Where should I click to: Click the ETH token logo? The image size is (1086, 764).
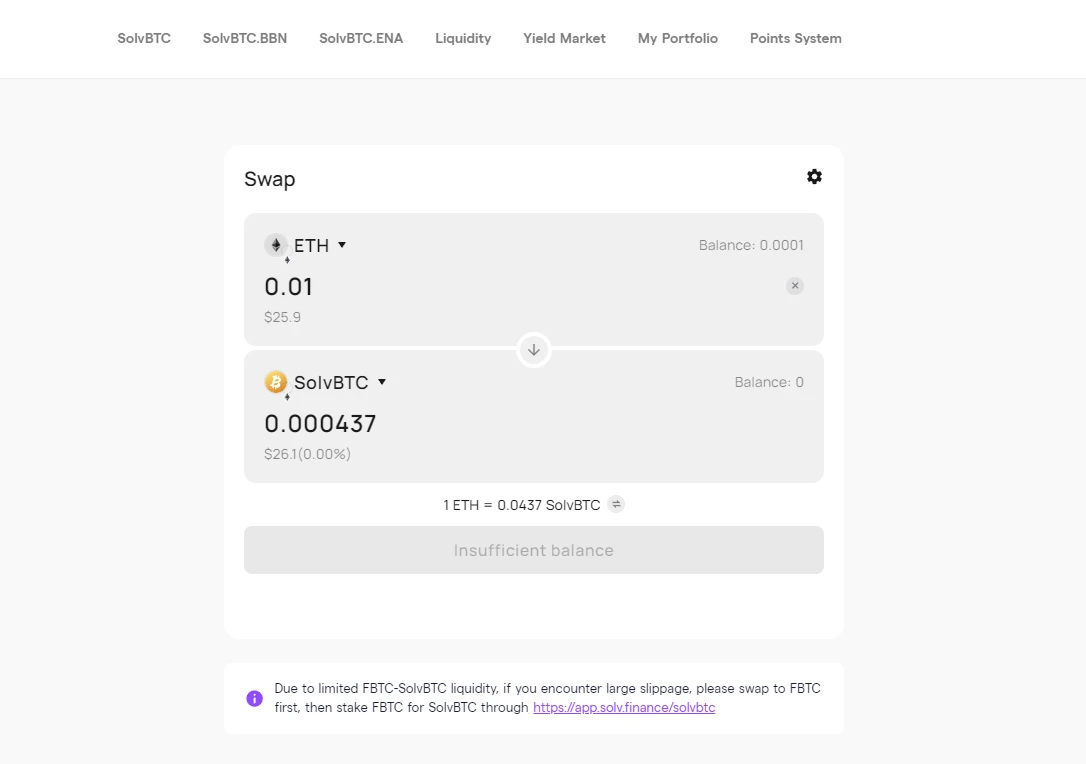click(276, 245)
